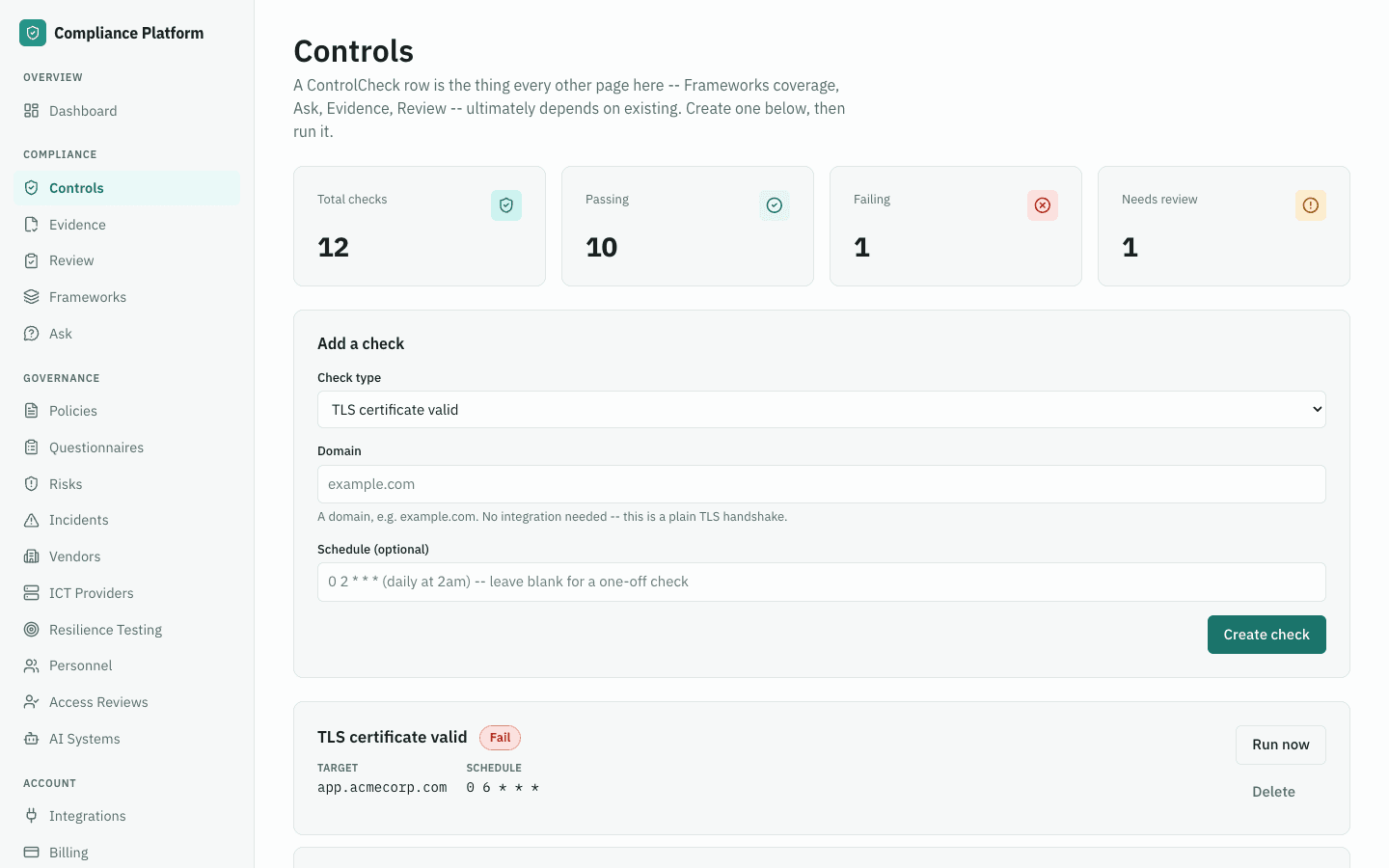Click the Dashboard grid icon in the sidebar
Image resolution: width=1389 pixels, height=868 pixels.
coord(32,111)
